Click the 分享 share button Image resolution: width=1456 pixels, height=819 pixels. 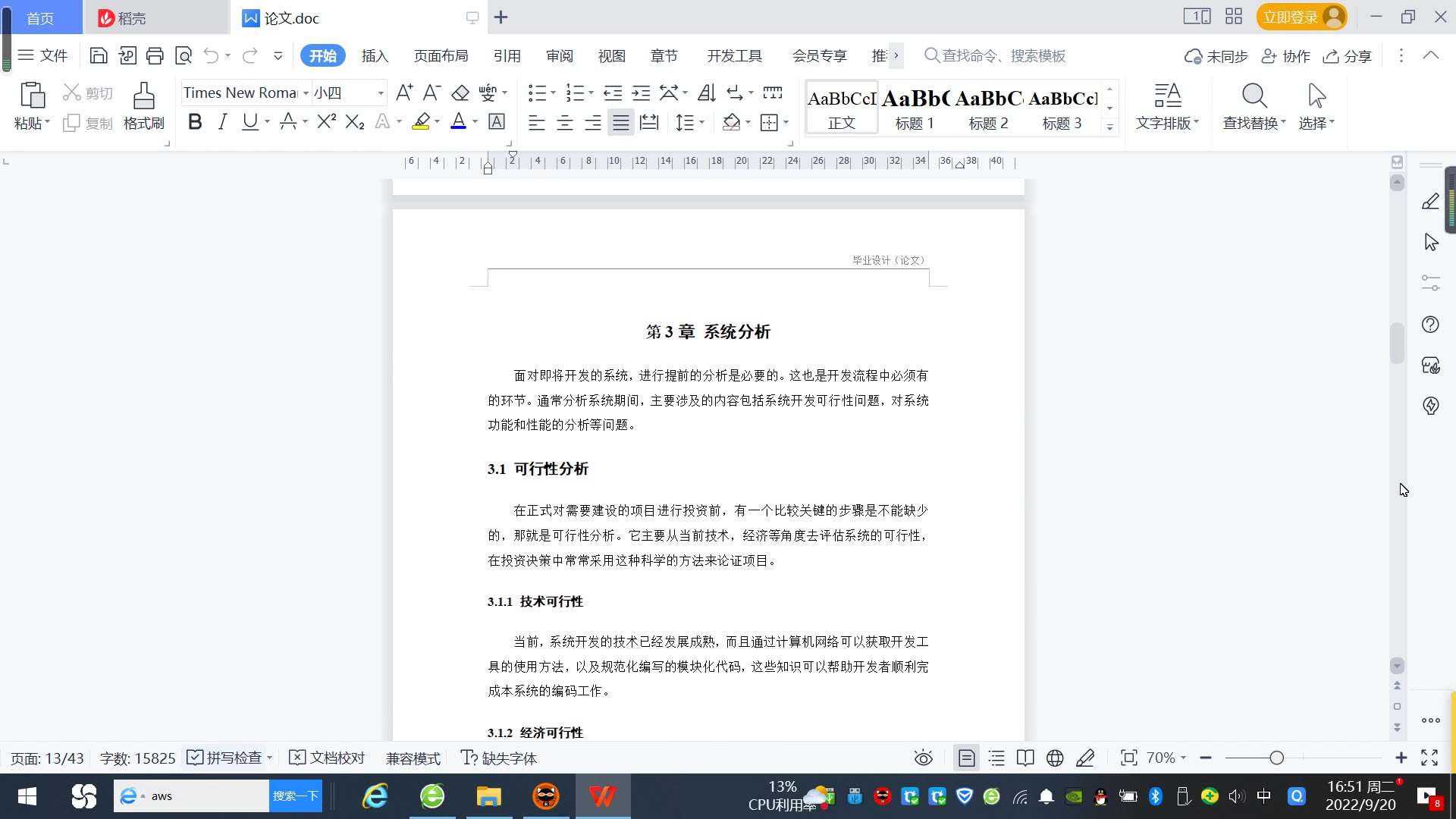[x=1348, y=55]
